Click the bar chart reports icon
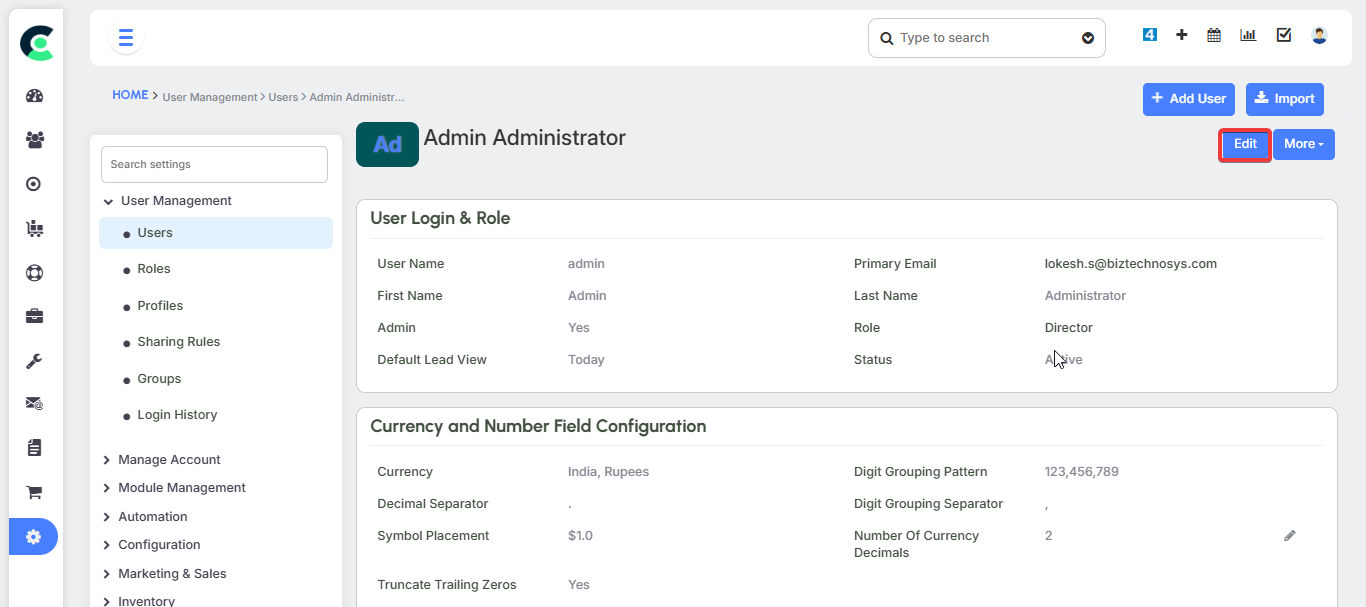 pyautogui.click(x=1248, y=35)
